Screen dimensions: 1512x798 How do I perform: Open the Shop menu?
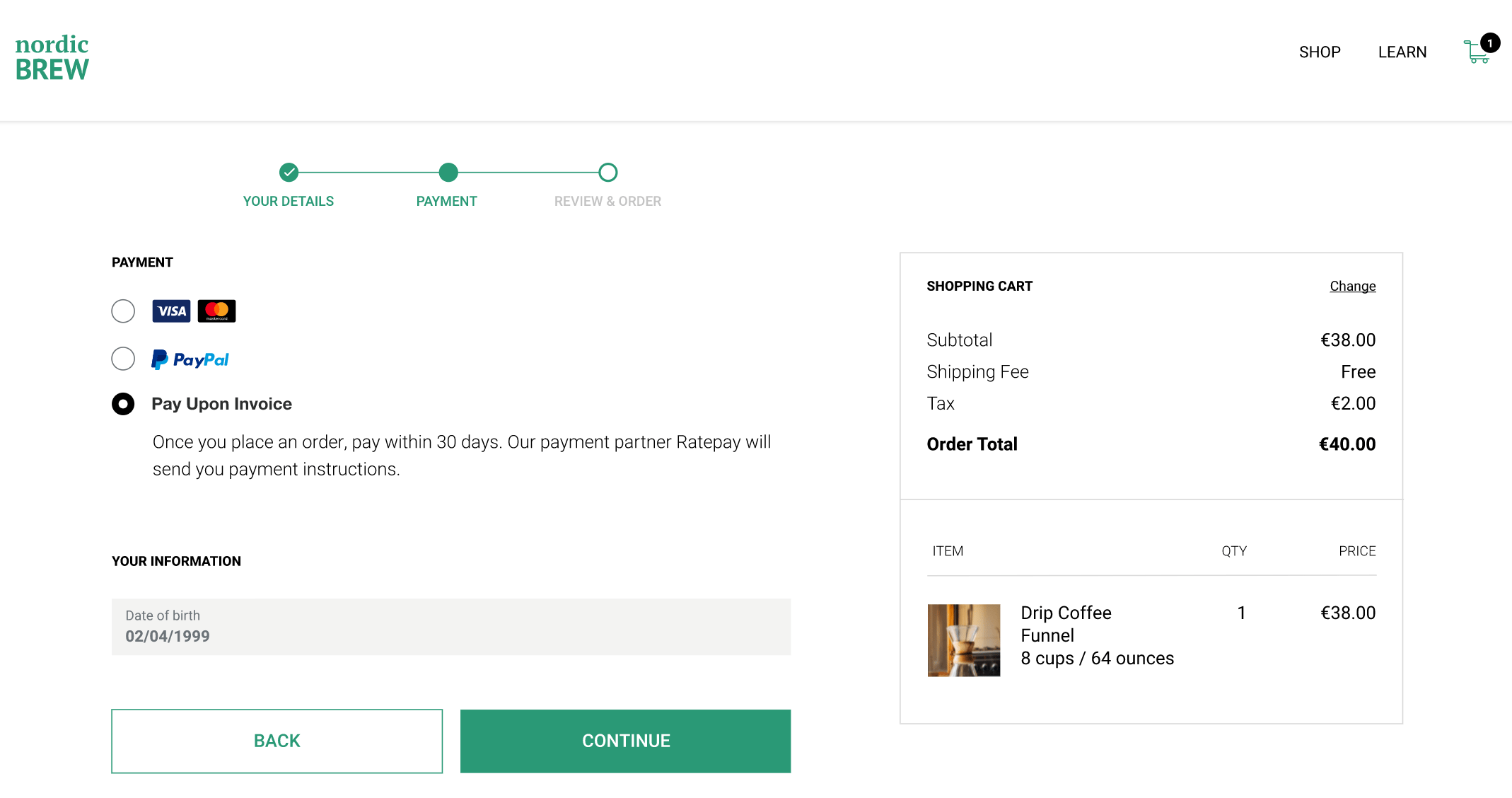pyautogui.click(x=1320, y=52)
